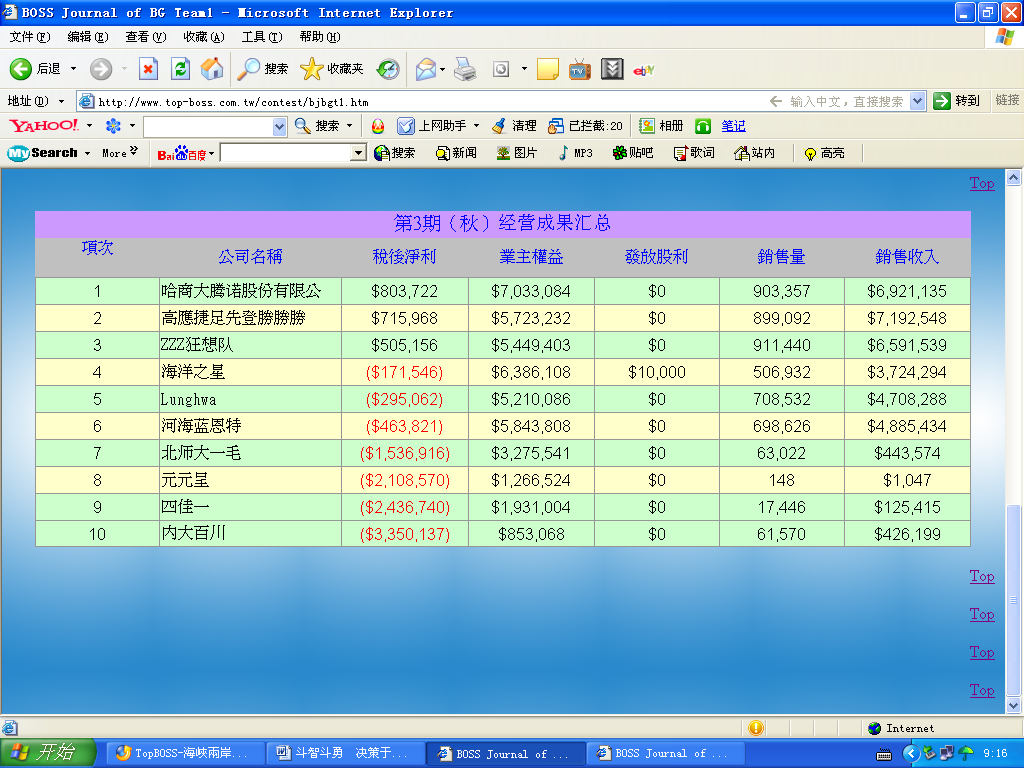Open the 收藏夹 favorites button

333,69
